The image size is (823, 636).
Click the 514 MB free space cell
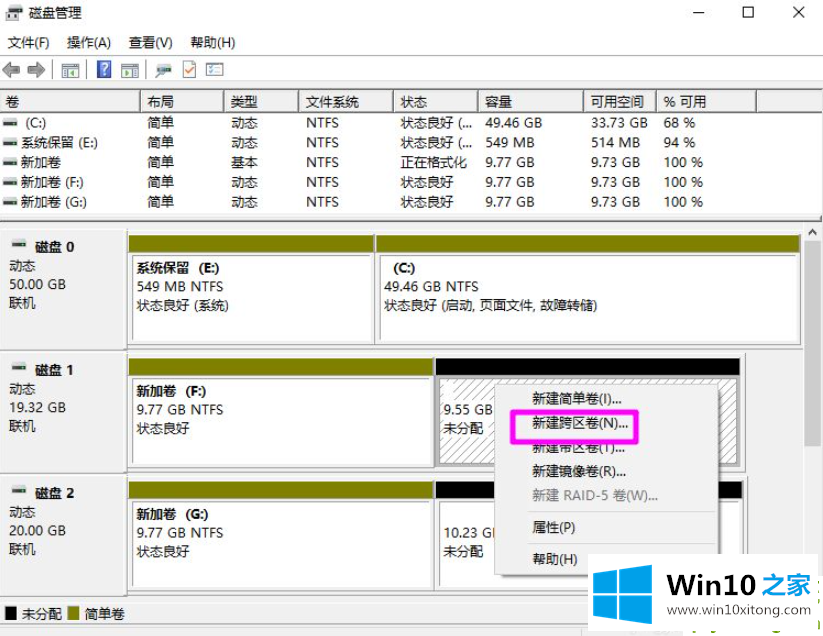click(x=615, y=143)
